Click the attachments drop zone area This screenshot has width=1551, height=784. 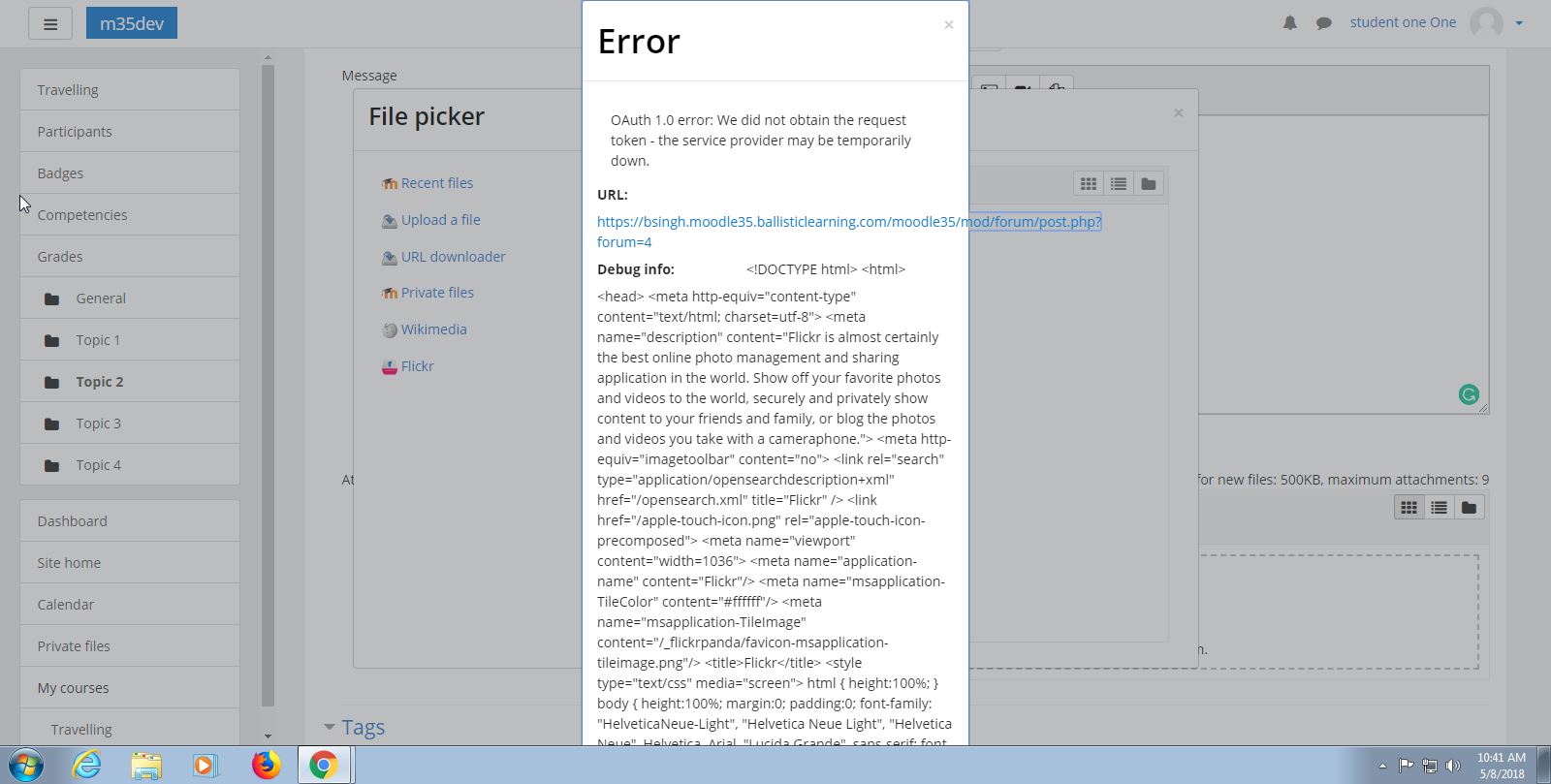coord(1338,612)
